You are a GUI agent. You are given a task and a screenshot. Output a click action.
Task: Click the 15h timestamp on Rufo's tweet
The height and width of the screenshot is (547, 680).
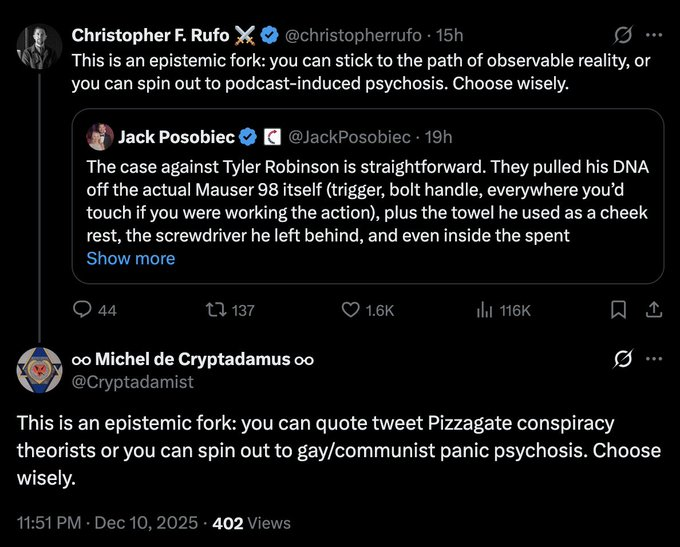(443, 36)
